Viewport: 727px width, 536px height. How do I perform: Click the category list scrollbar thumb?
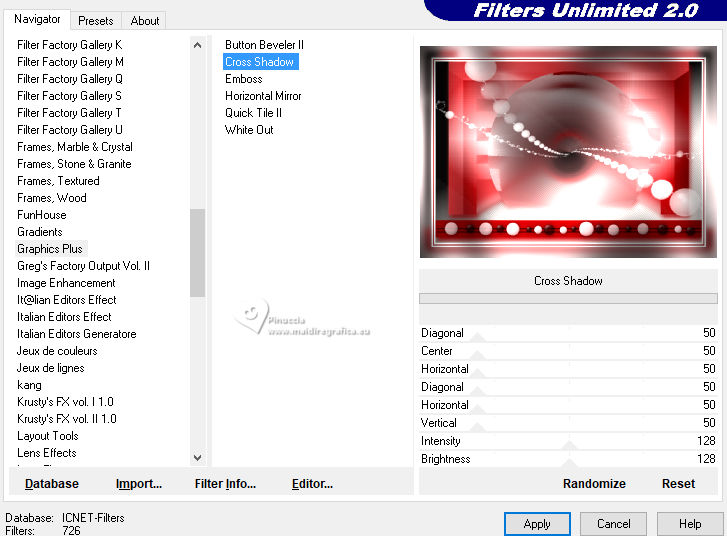(198, 253)
